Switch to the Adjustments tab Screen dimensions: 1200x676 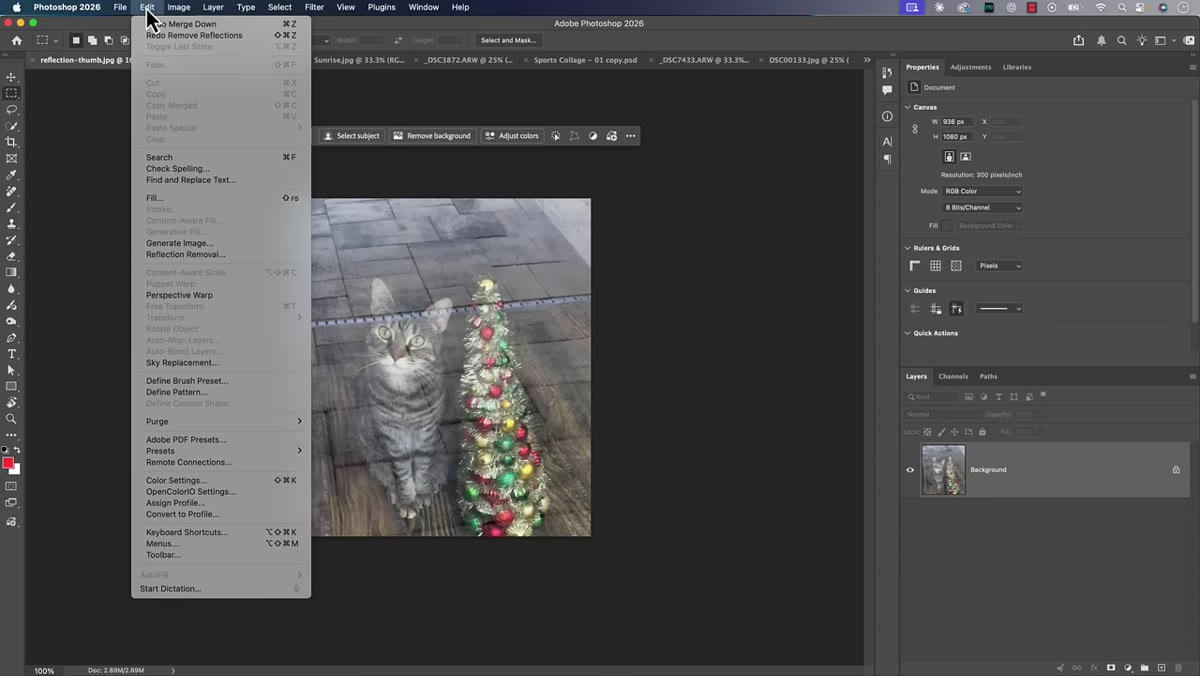[970, 67]
